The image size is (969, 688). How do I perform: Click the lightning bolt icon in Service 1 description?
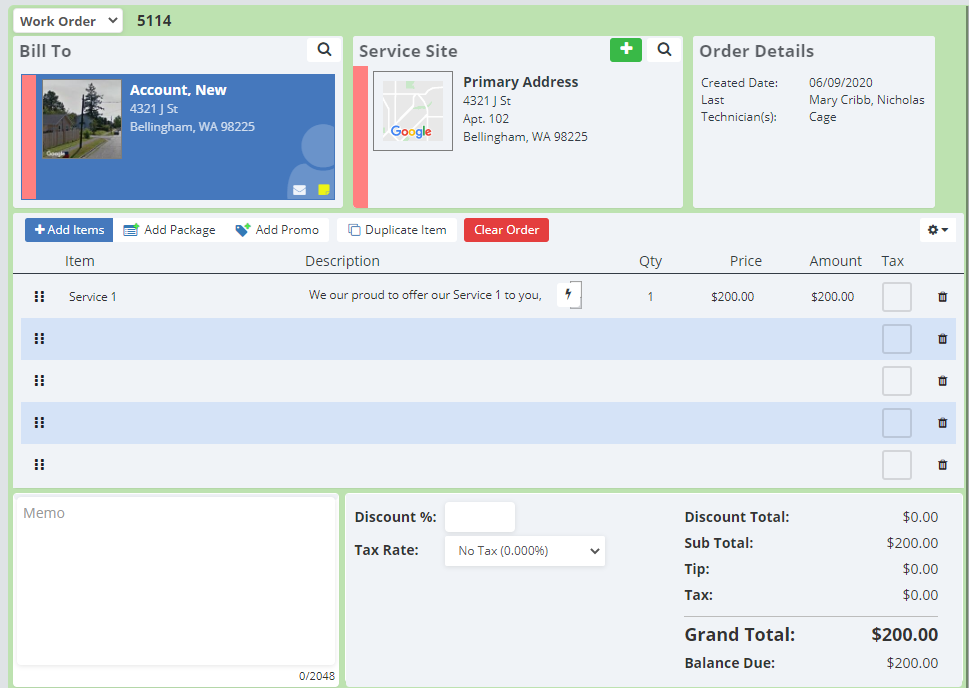pos(569,295)
